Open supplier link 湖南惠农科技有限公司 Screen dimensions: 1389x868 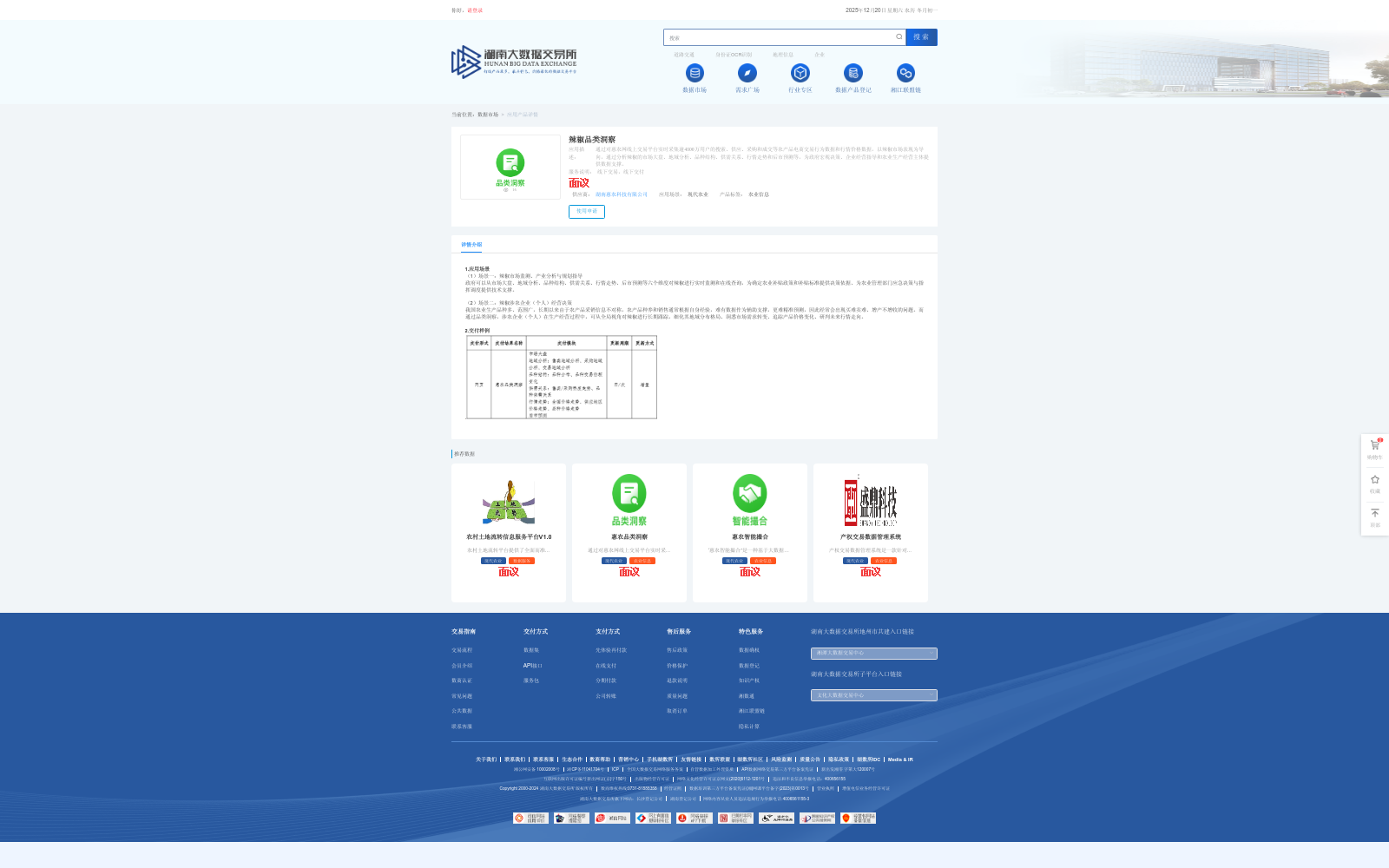(622, 194)
